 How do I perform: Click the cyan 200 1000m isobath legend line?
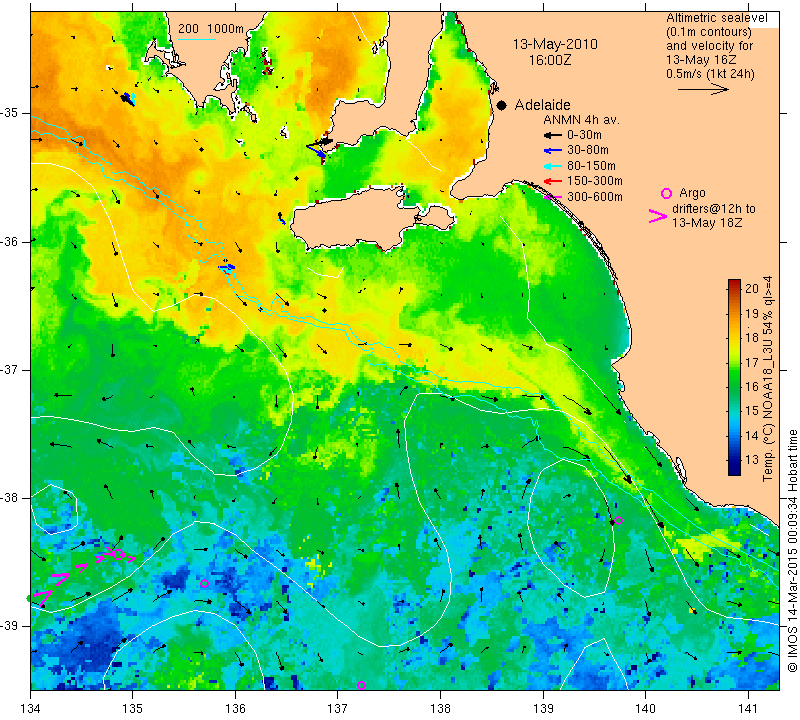pos(197,39)
